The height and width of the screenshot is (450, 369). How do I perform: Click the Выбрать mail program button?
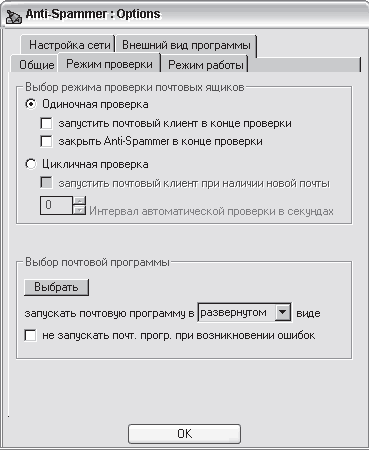pos(56,287)
